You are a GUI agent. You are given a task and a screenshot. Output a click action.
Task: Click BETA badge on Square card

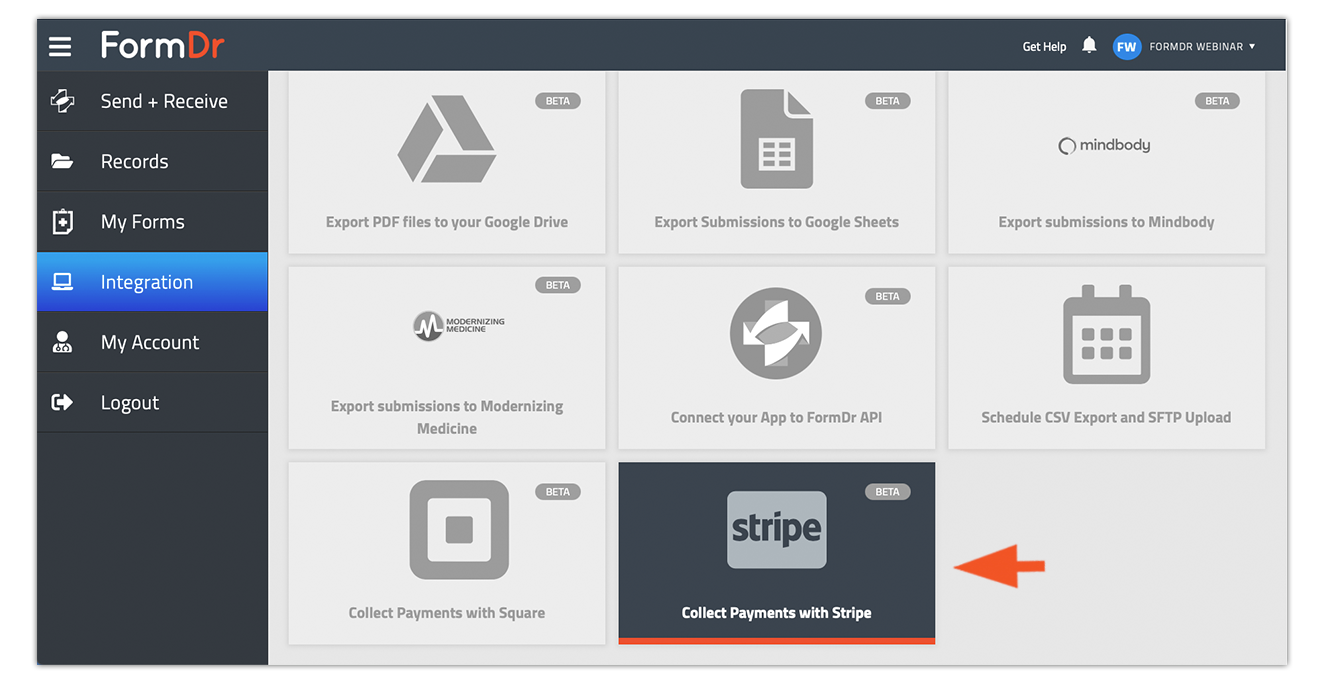point(558,492)
